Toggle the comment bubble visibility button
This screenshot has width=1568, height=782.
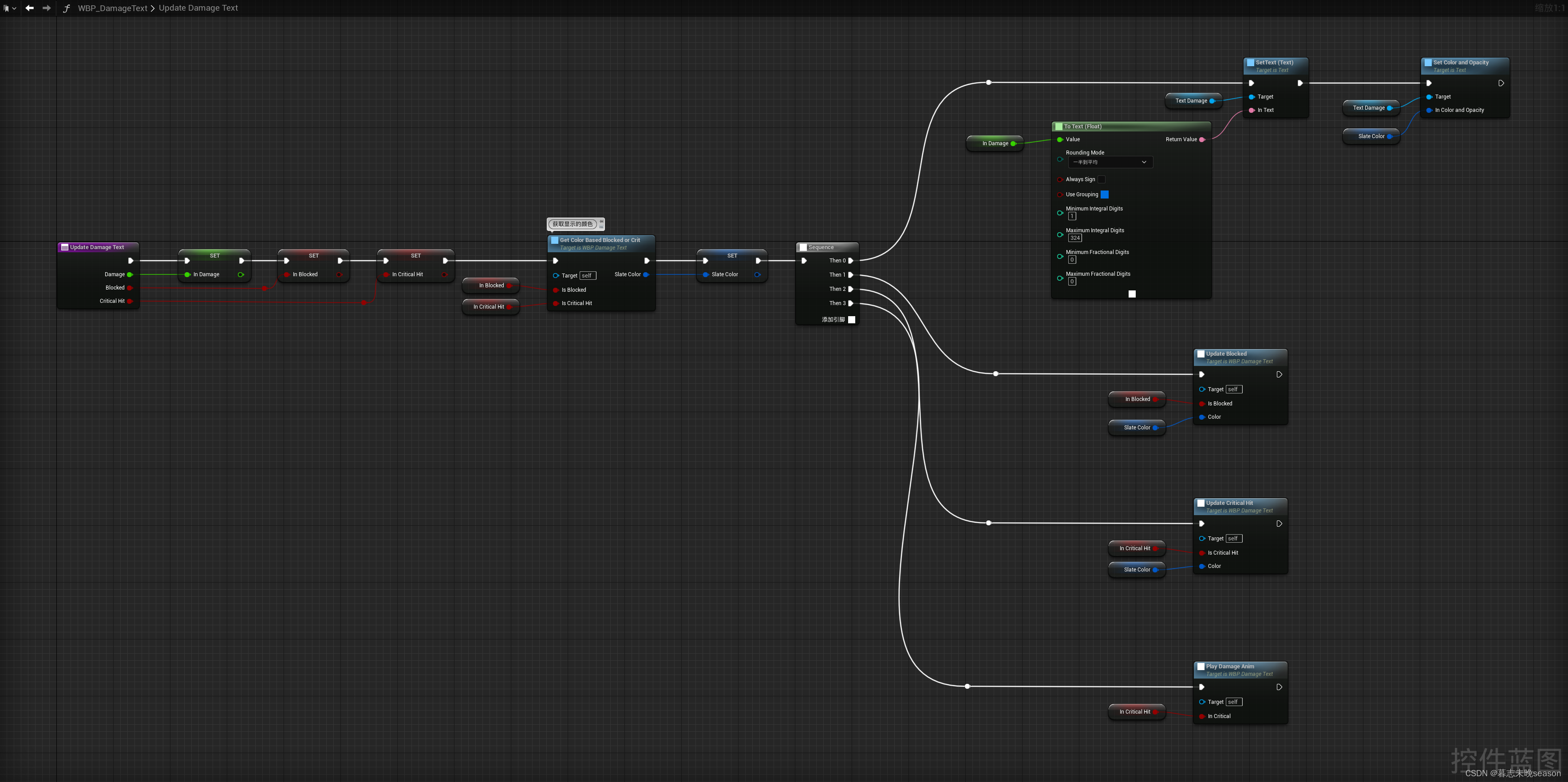click(601, 227)
